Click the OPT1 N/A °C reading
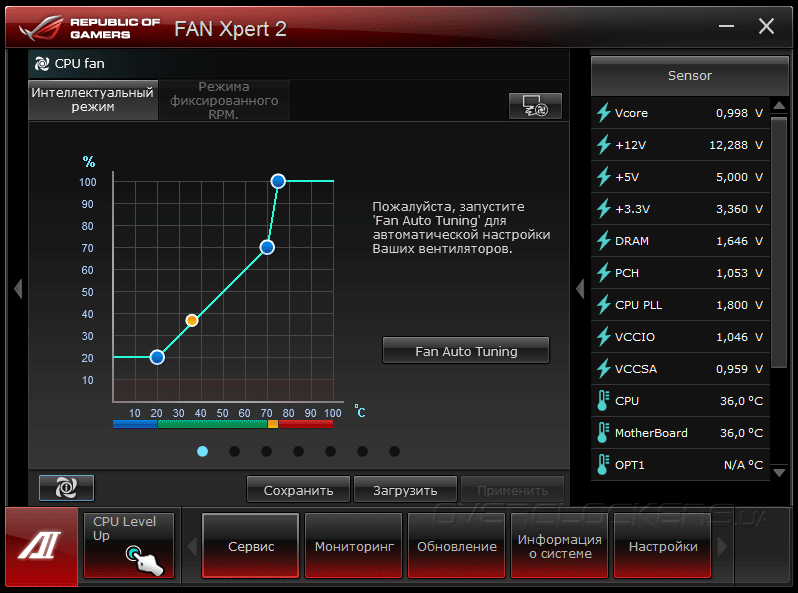Image resolution: width=798 pixels, height=593 pixels. (x=744, y=465)
